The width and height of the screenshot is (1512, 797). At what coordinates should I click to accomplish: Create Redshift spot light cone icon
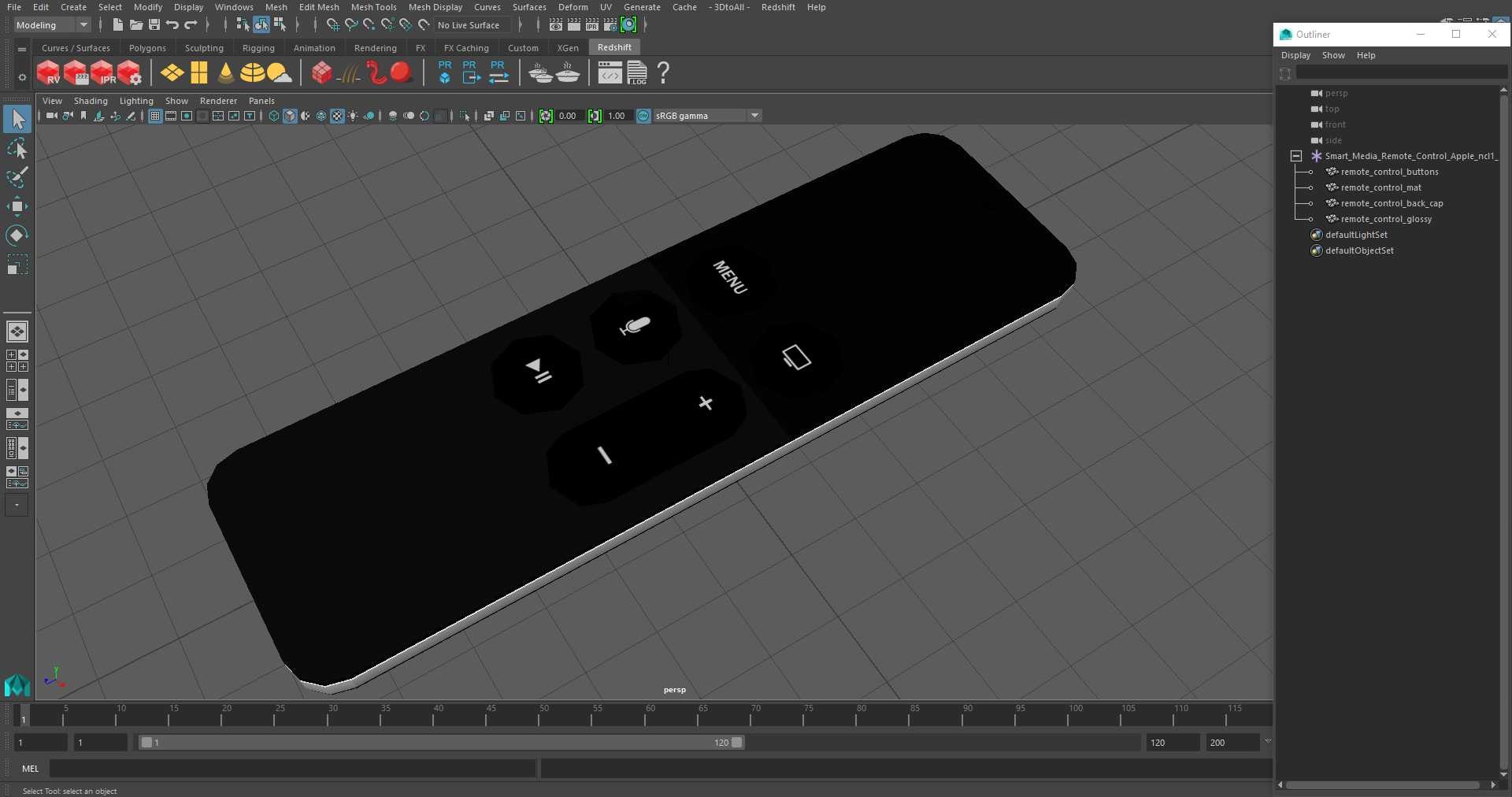tap(226, 73)
